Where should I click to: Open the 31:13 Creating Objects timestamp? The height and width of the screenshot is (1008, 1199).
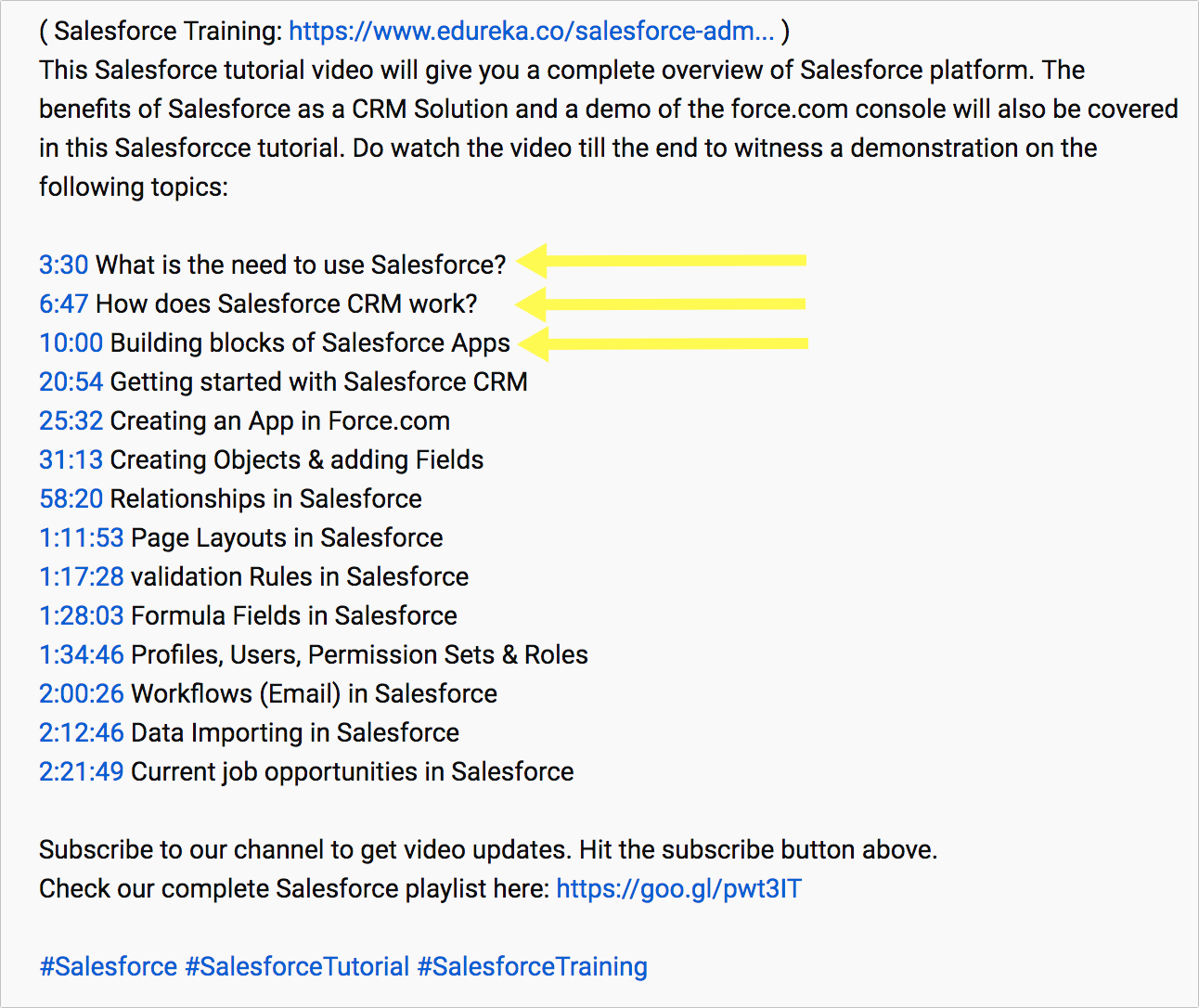coord(71,460)
